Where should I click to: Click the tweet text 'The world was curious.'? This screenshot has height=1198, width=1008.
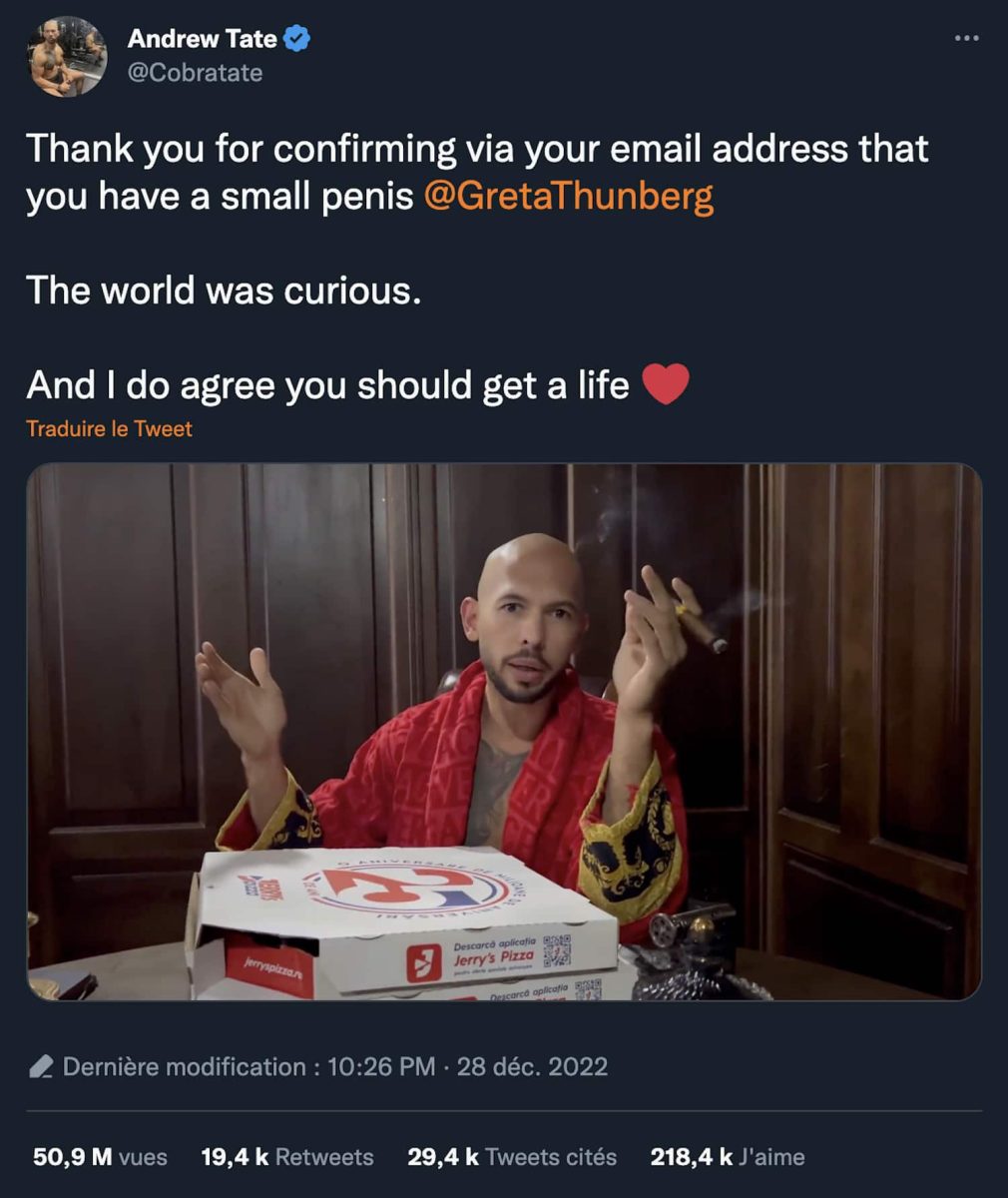pyautogui.click(x=224, y=291)
